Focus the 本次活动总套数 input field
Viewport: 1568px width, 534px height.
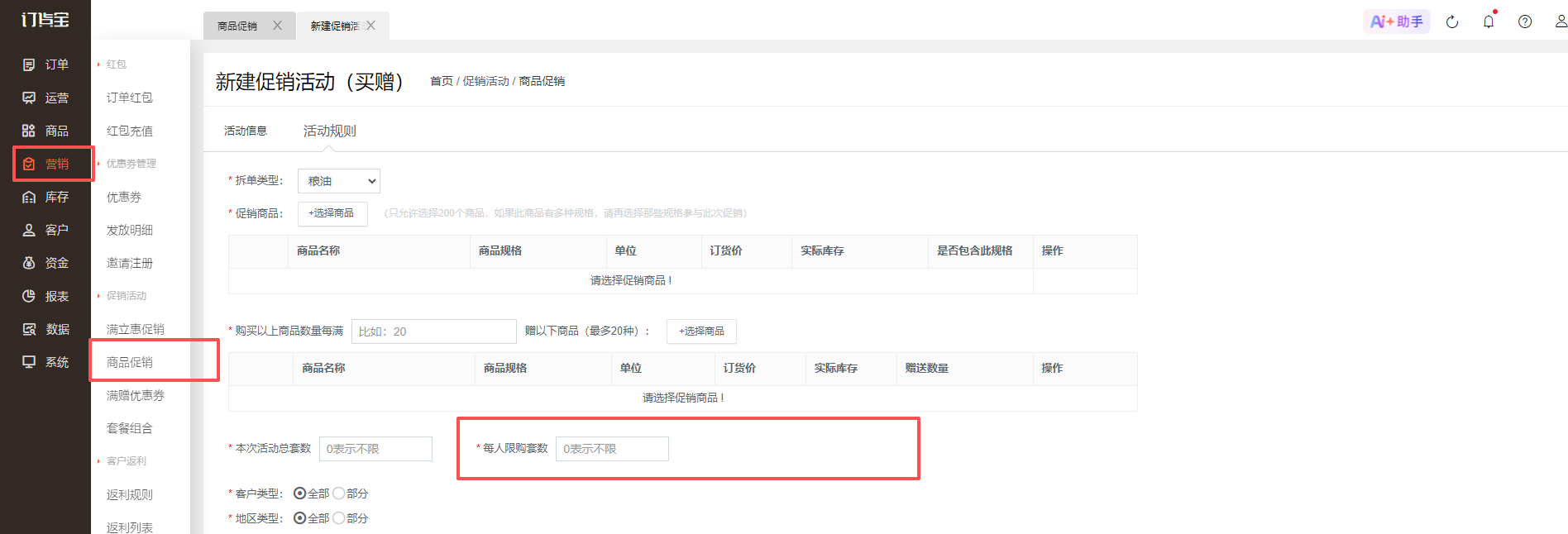375,449
